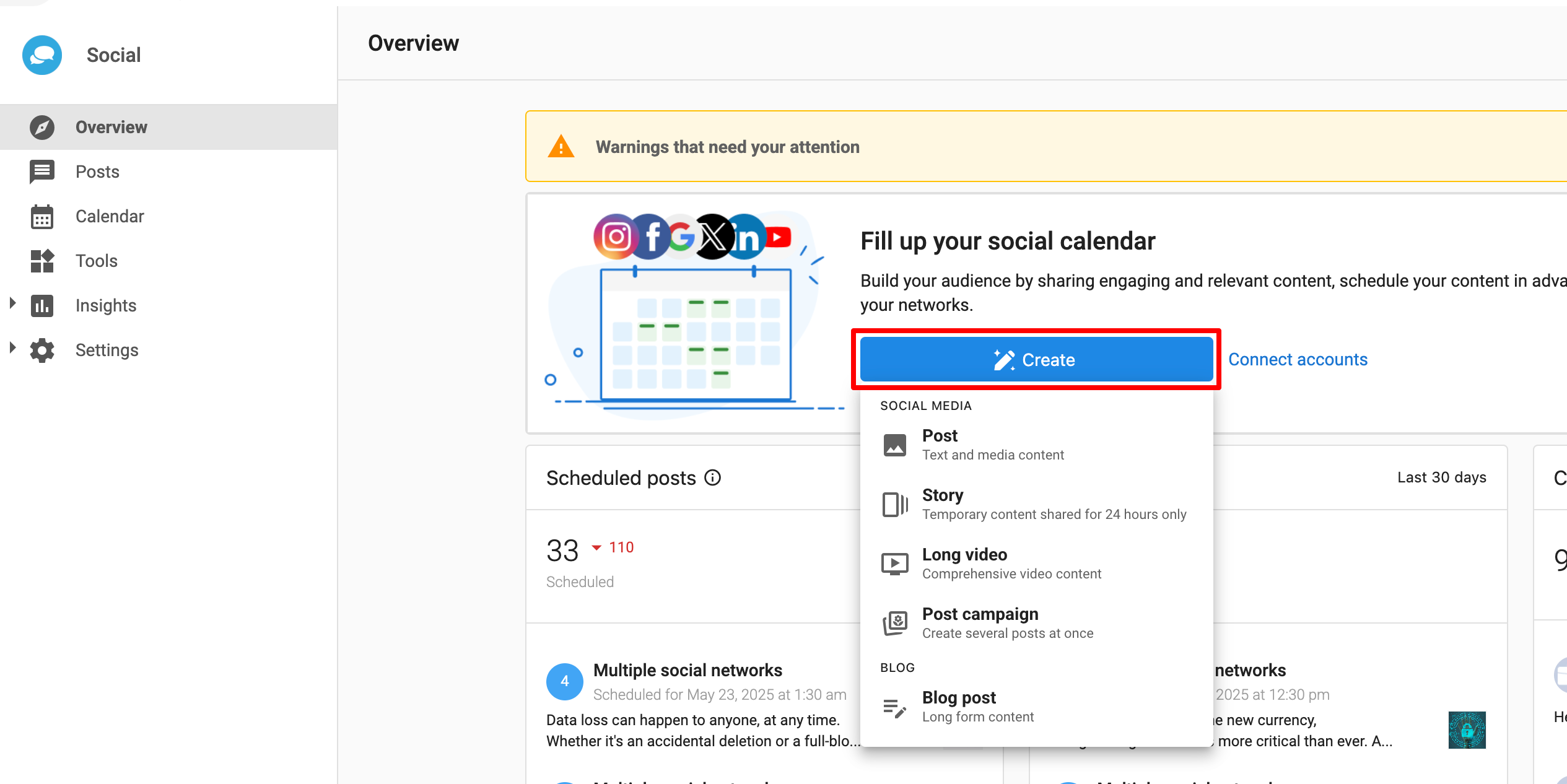Click the Calendar icon in the sidebar
Image resolution: width=1567 pixels, height=784 pixels.
pyautogui.click(x=41, y=216)
